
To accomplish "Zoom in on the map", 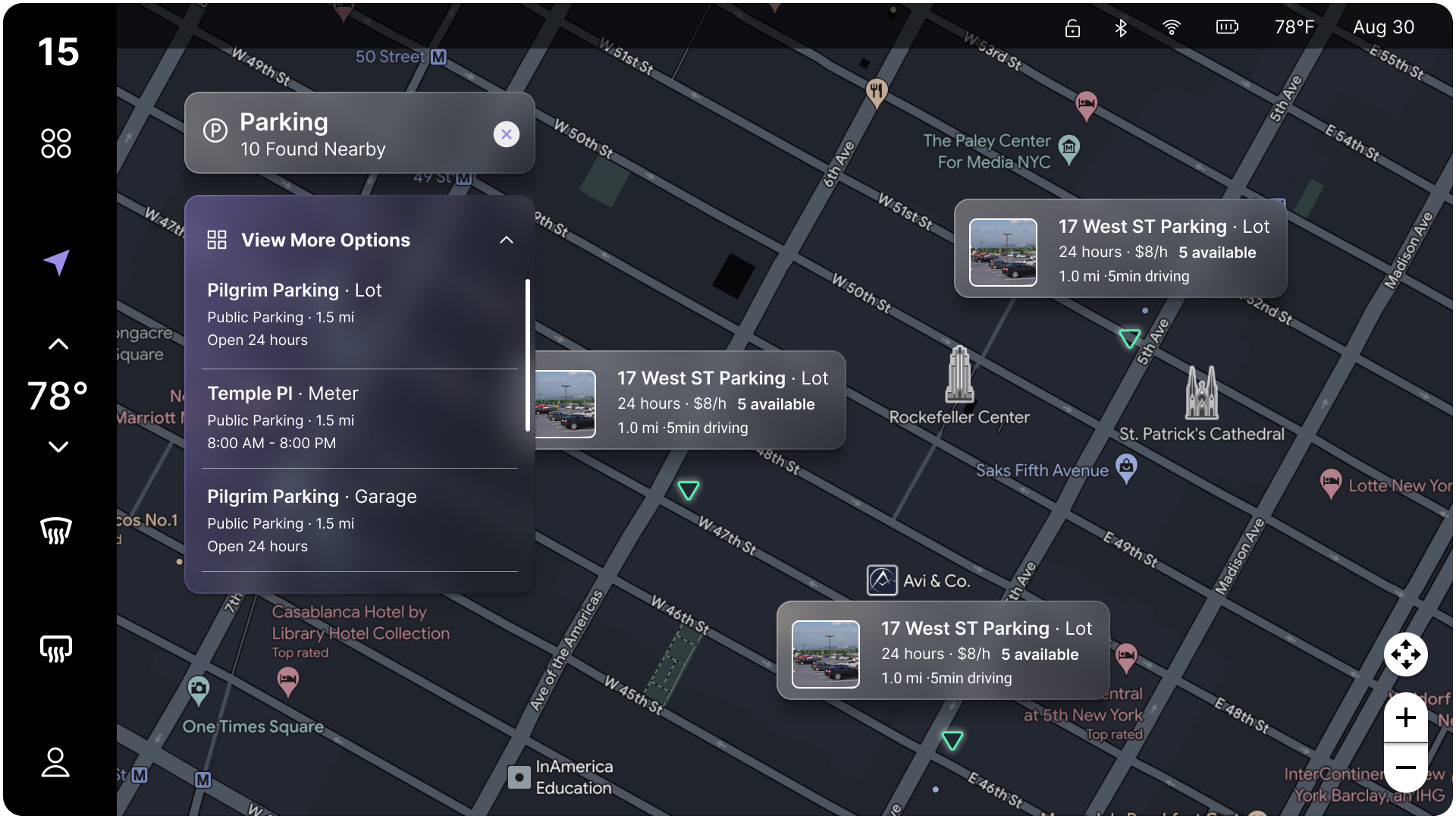I will [1405, 717].
